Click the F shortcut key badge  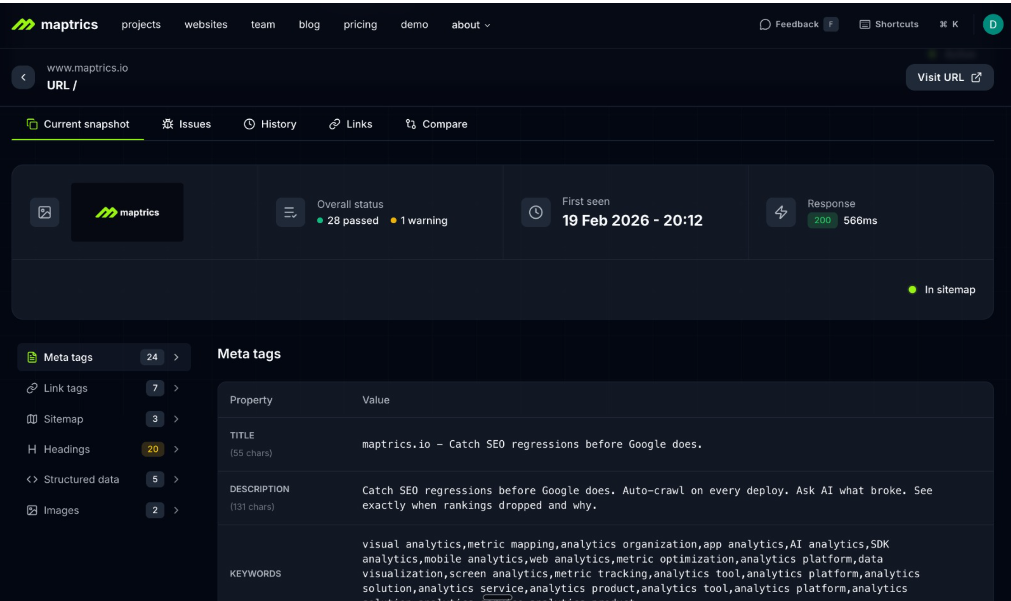[831, 25]
